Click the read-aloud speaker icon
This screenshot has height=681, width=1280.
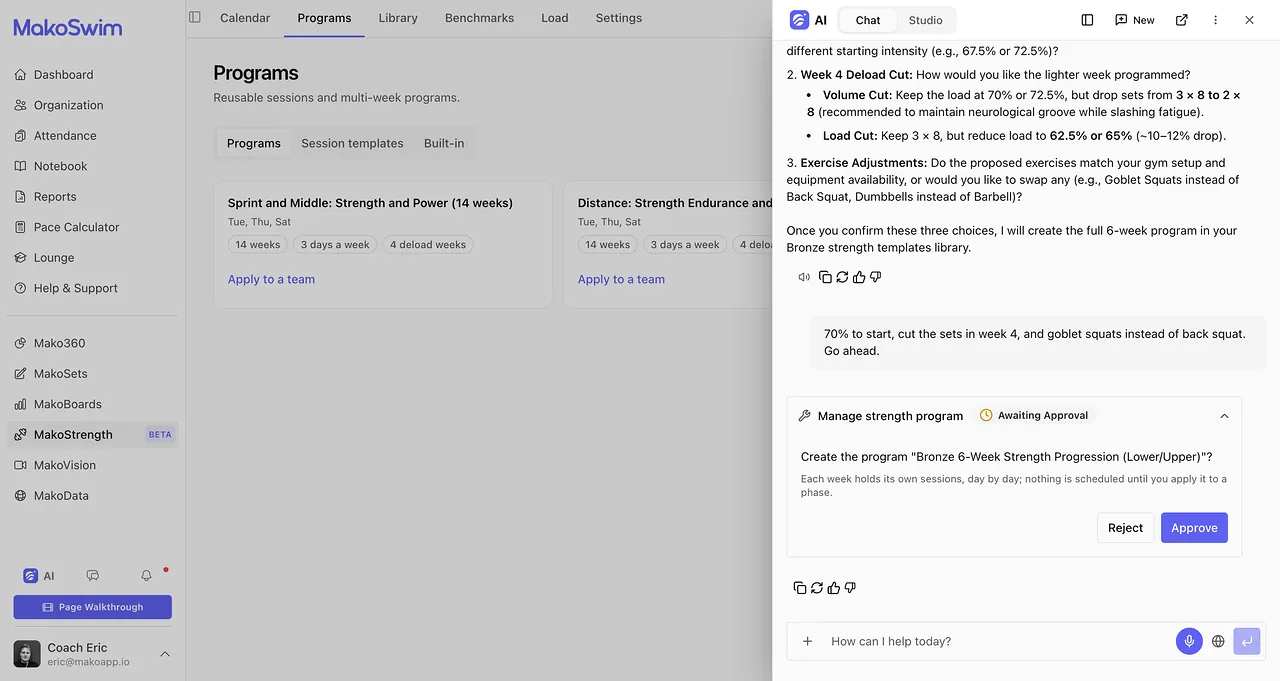(x=804, y=277)
